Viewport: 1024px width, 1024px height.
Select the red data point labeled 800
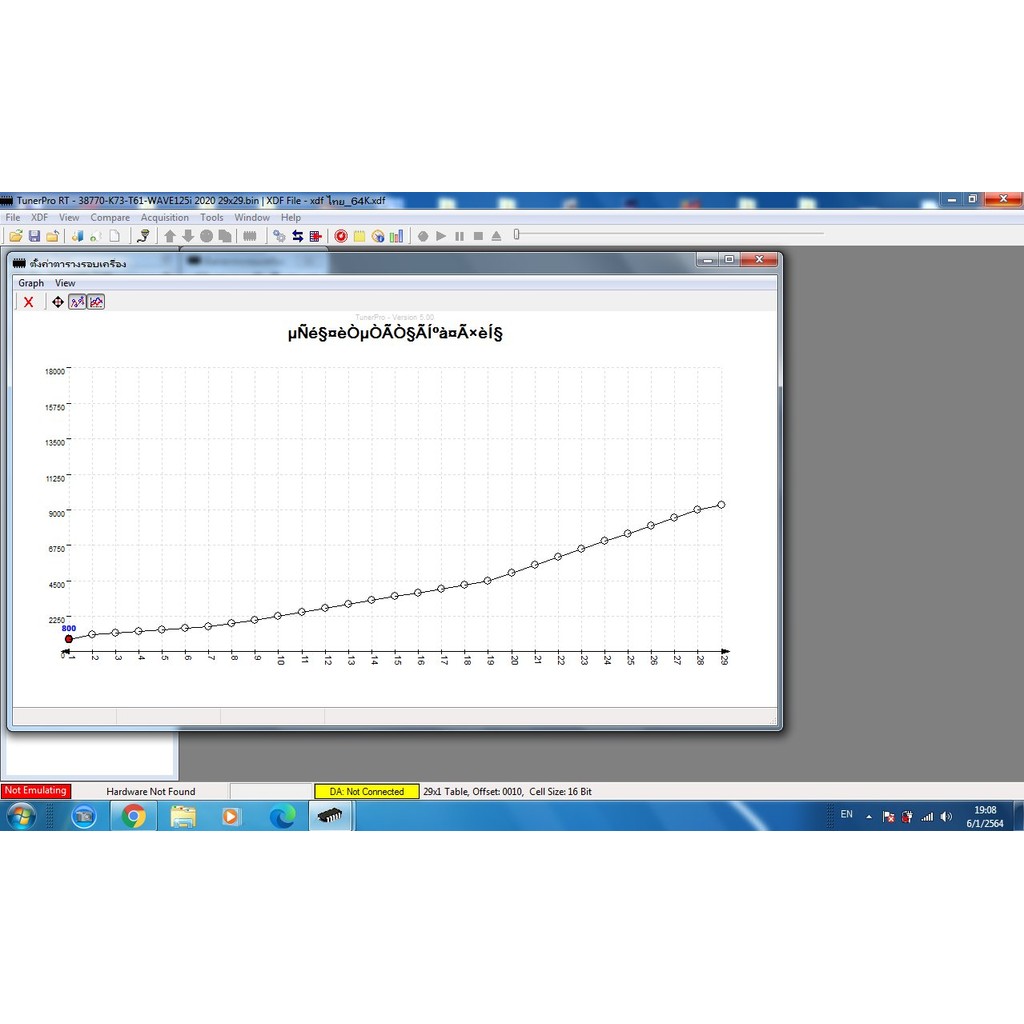pyautogui.click(x=69, y=639)
